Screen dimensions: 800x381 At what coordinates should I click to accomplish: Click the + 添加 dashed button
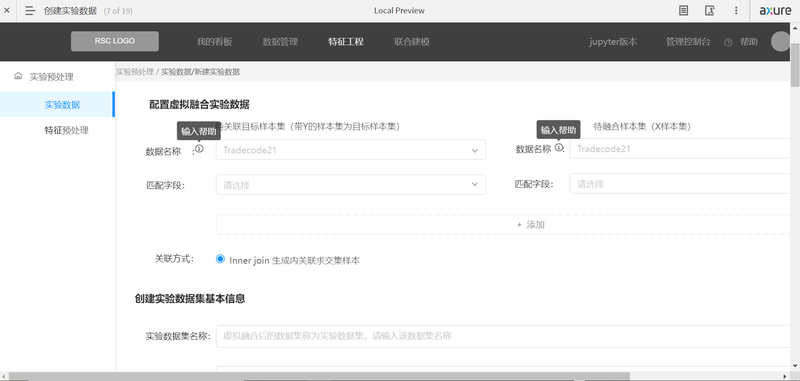pos(504,224)
